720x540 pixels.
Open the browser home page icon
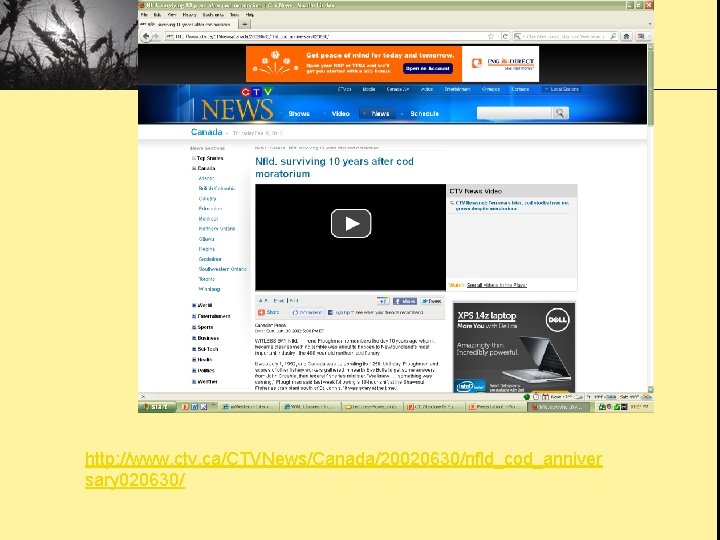pos(626,36)
